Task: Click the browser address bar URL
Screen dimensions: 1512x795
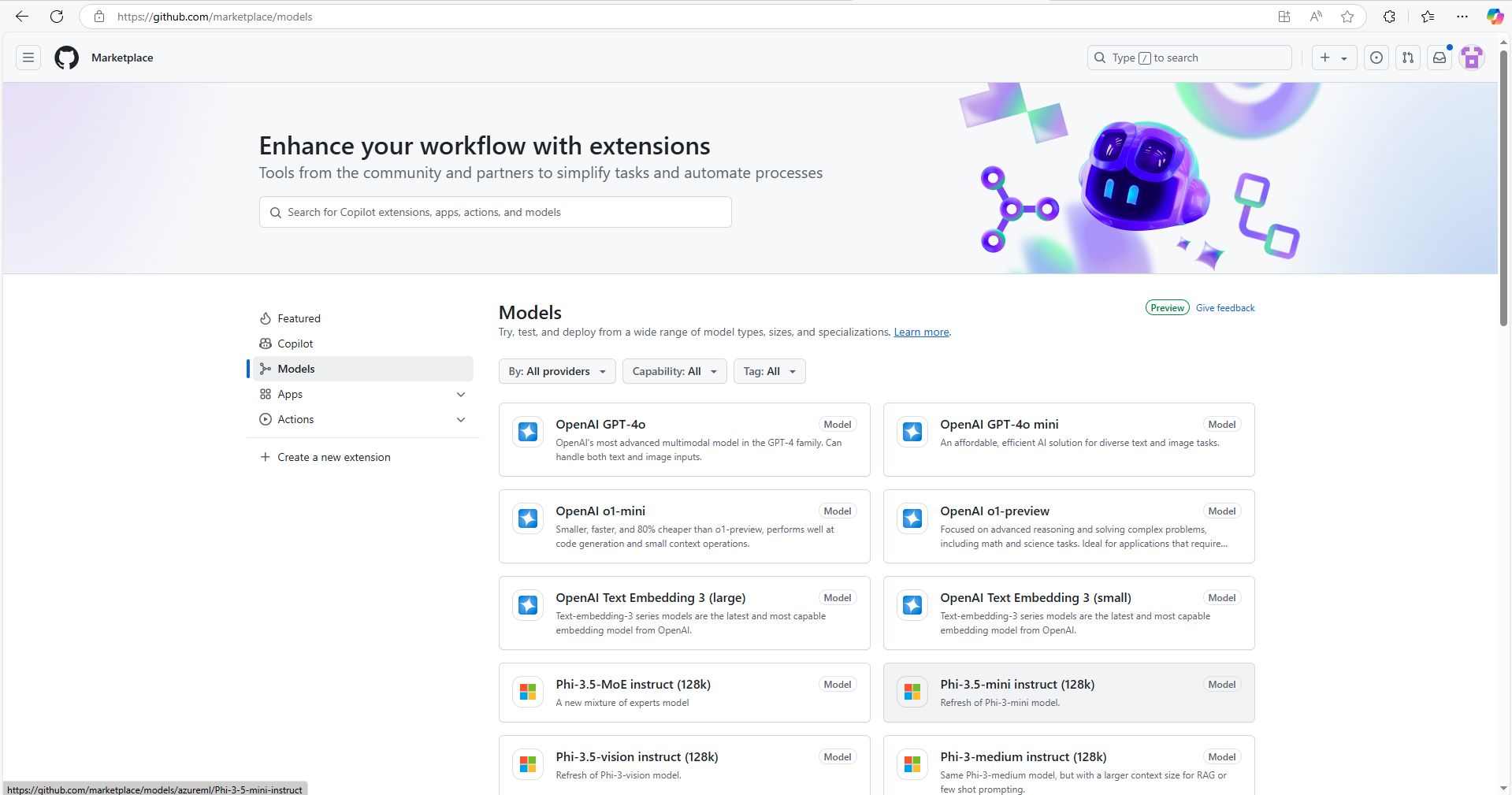Action: [214, 17]
